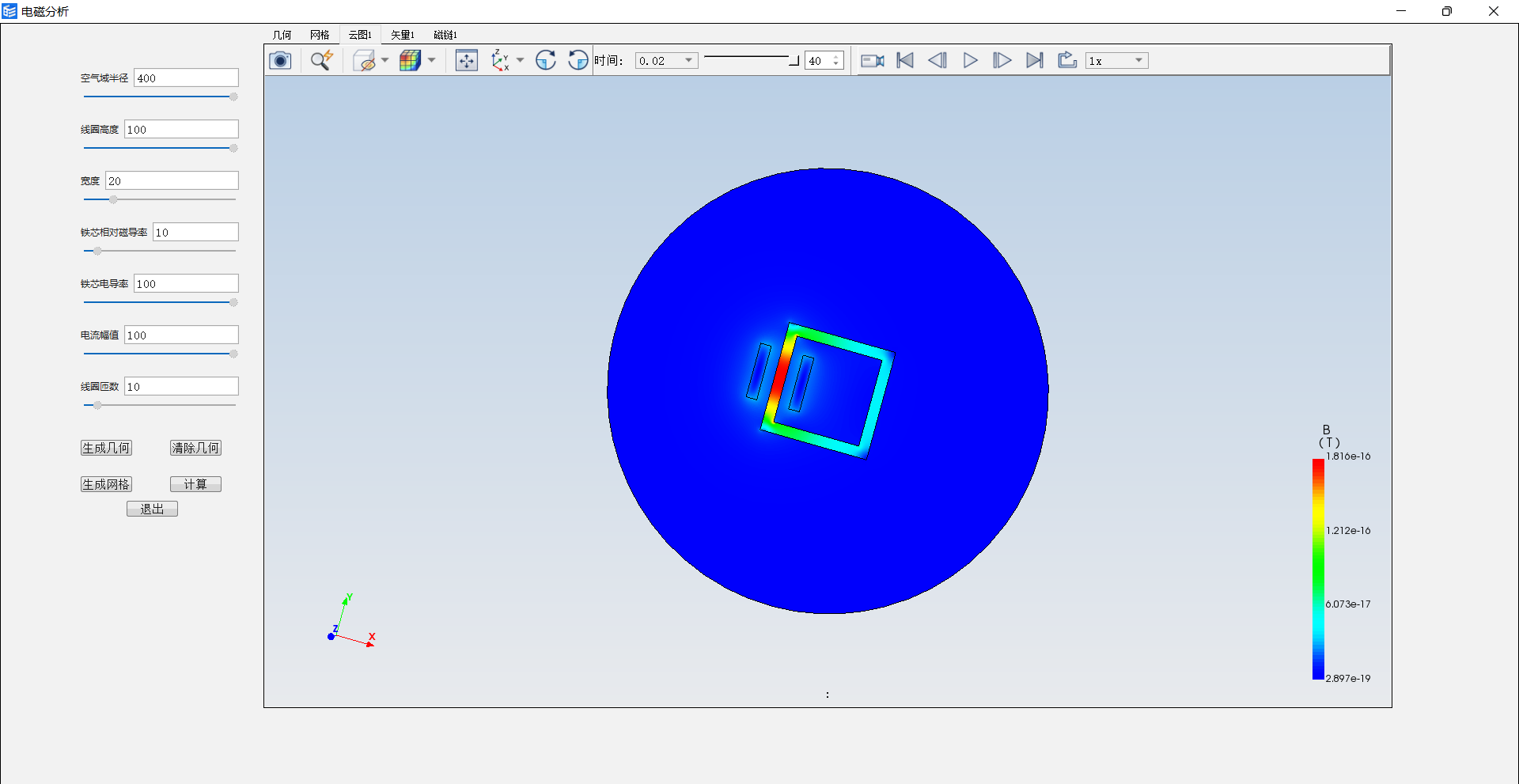Click the 宽度 input field

tap(172, 180)
